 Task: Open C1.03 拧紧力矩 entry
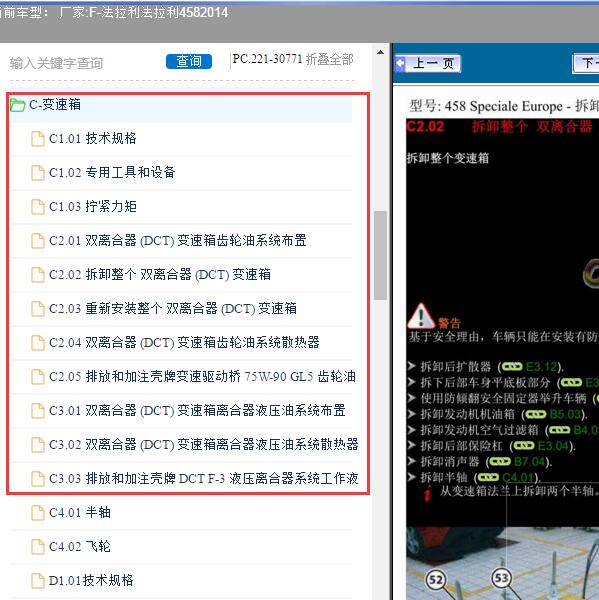point(92,207)
